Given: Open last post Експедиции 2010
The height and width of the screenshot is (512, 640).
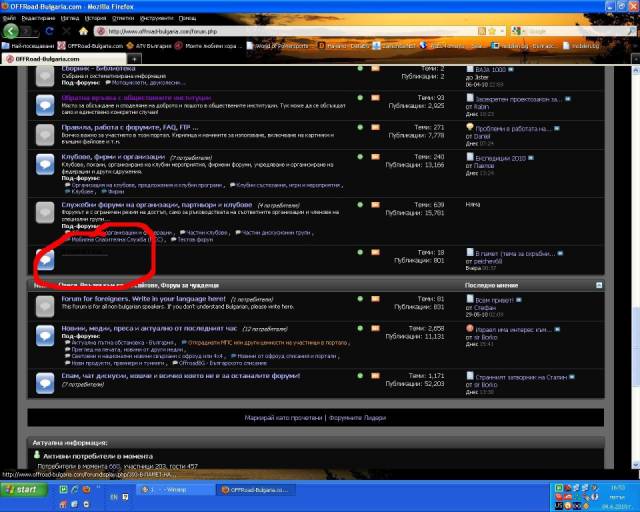Looking at the screenshot, I should pos(500,158).
